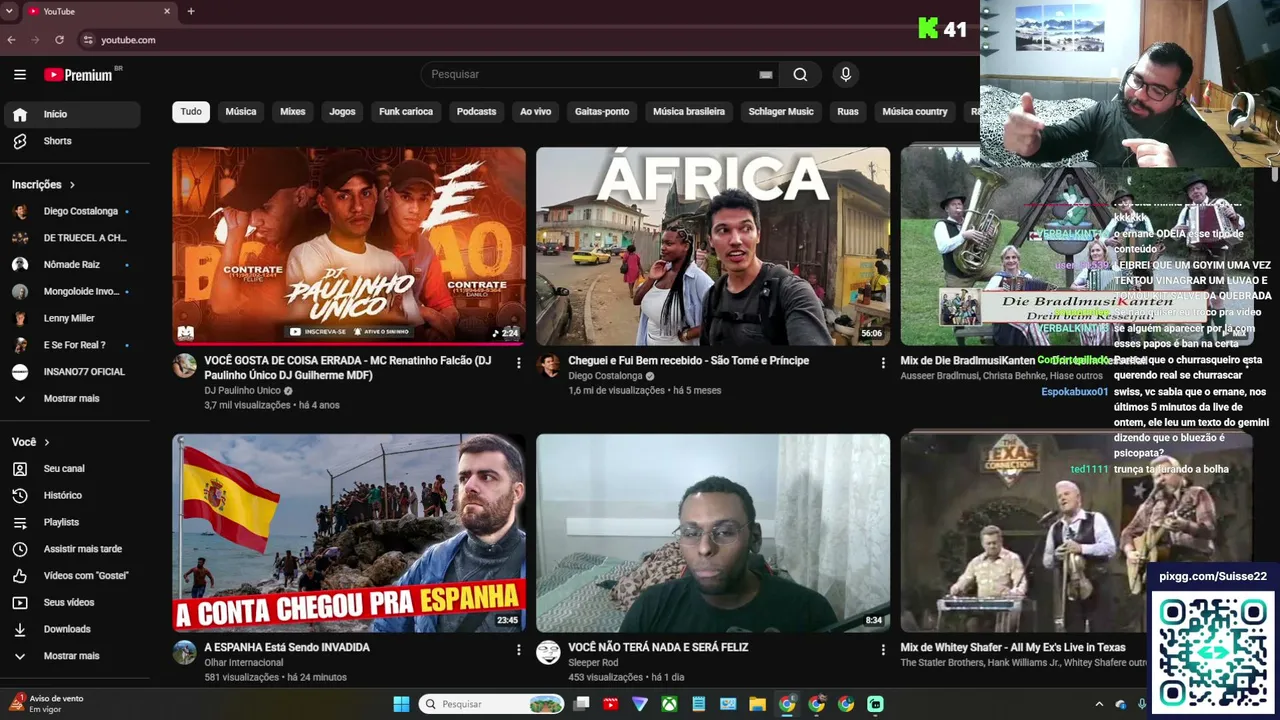
Task: Open Histórico watch history
Action: coord(72,495)
